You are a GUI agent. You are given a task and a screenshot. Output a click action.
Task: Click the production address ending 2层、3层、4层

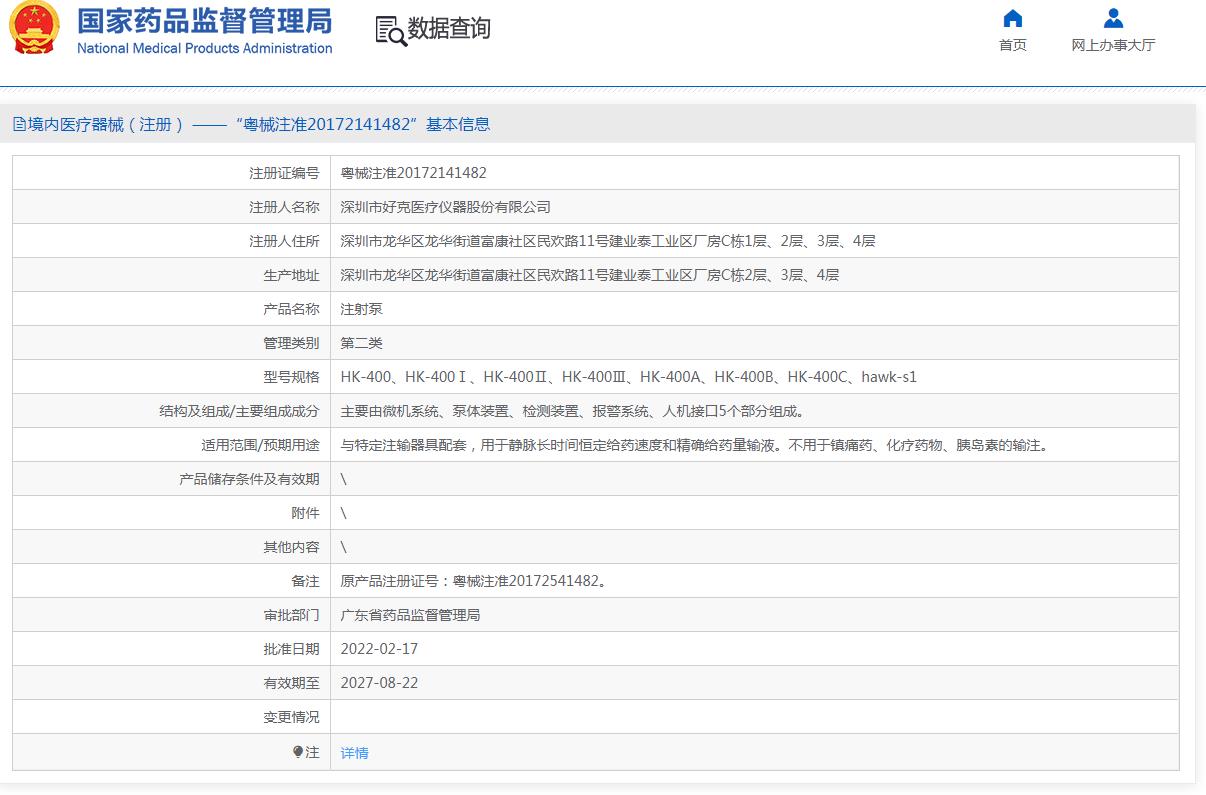point(589,275)
